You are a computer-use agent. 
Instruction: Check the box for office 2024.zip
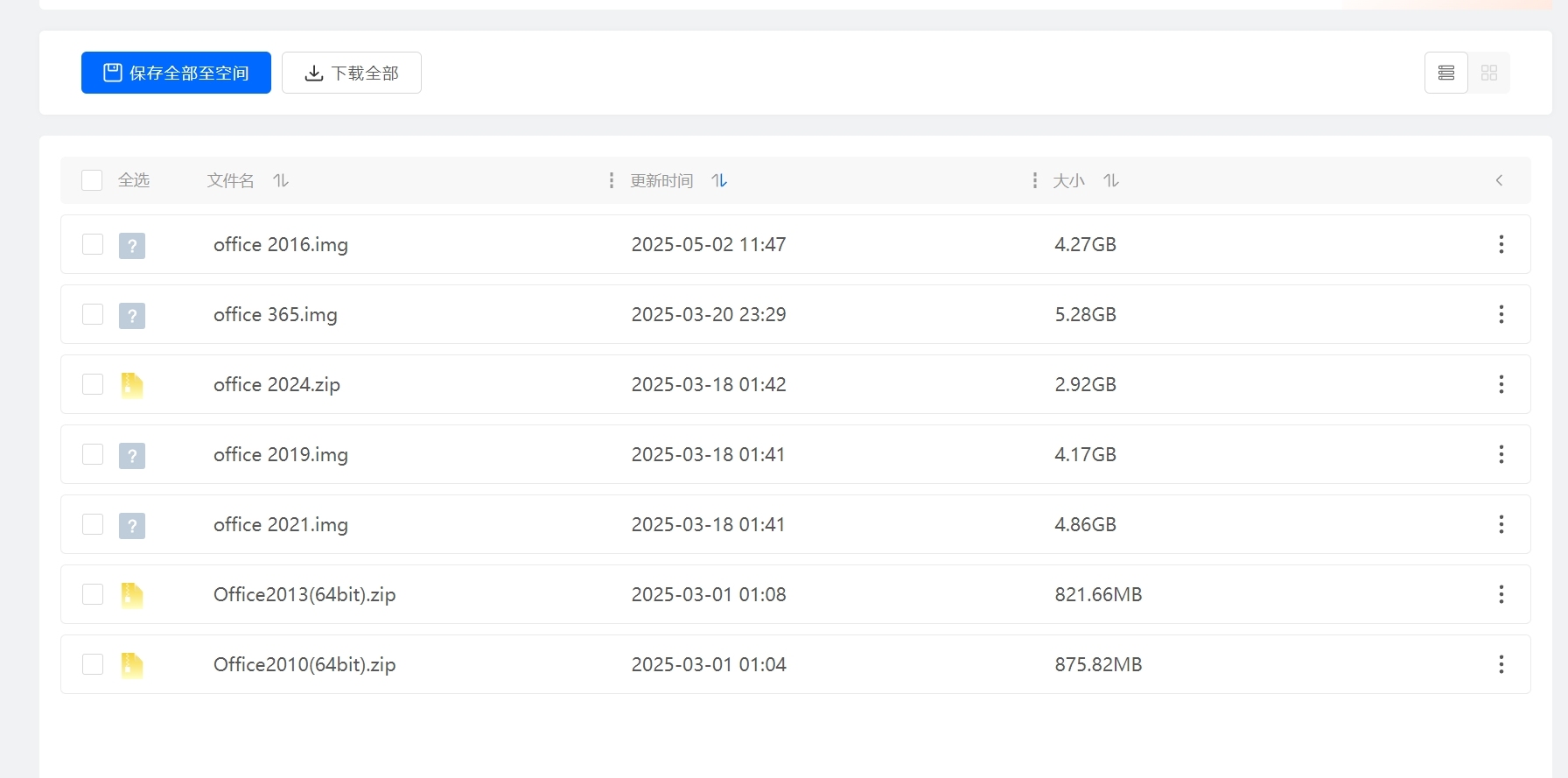click(x=93, y=384)
